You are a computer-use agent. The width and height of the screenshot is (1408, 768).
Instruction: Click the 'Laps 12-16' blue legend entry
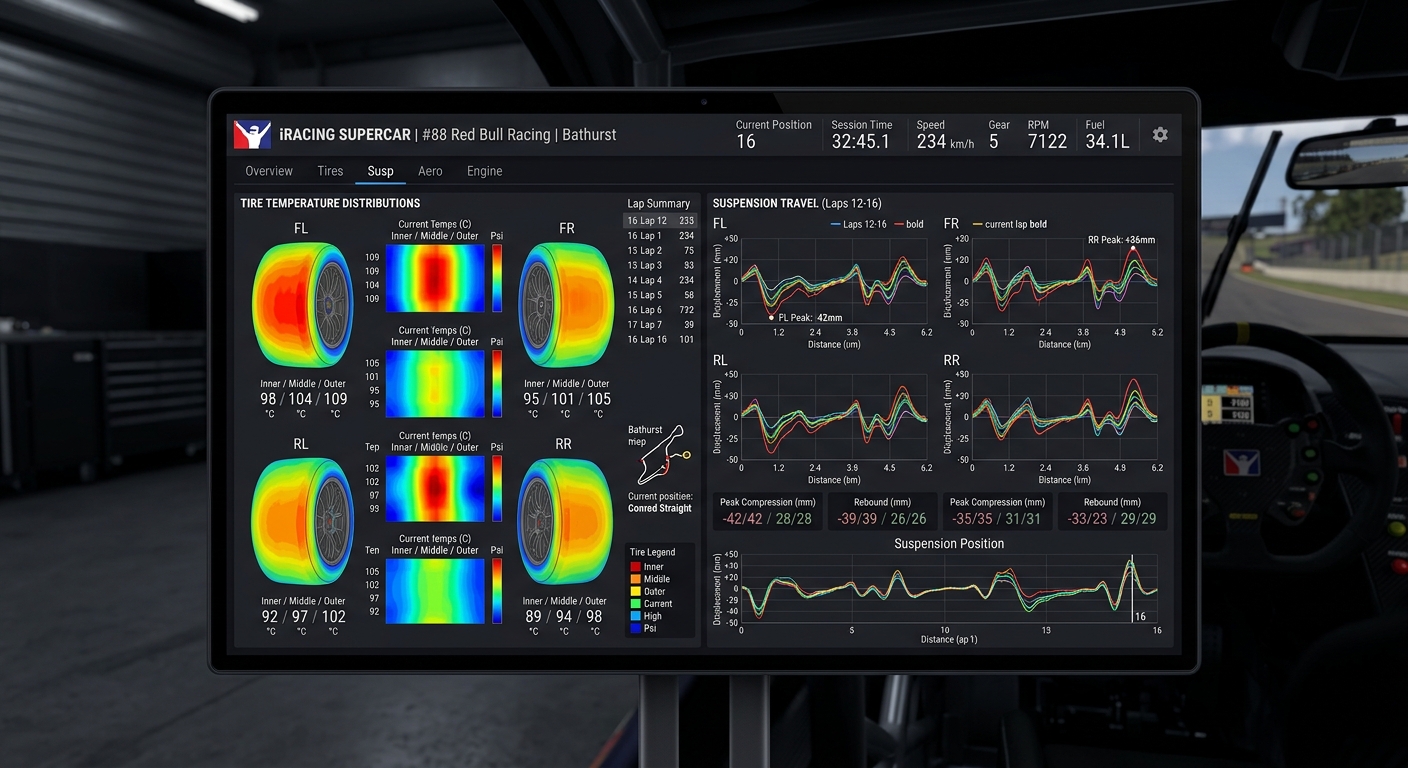(858, 224)
